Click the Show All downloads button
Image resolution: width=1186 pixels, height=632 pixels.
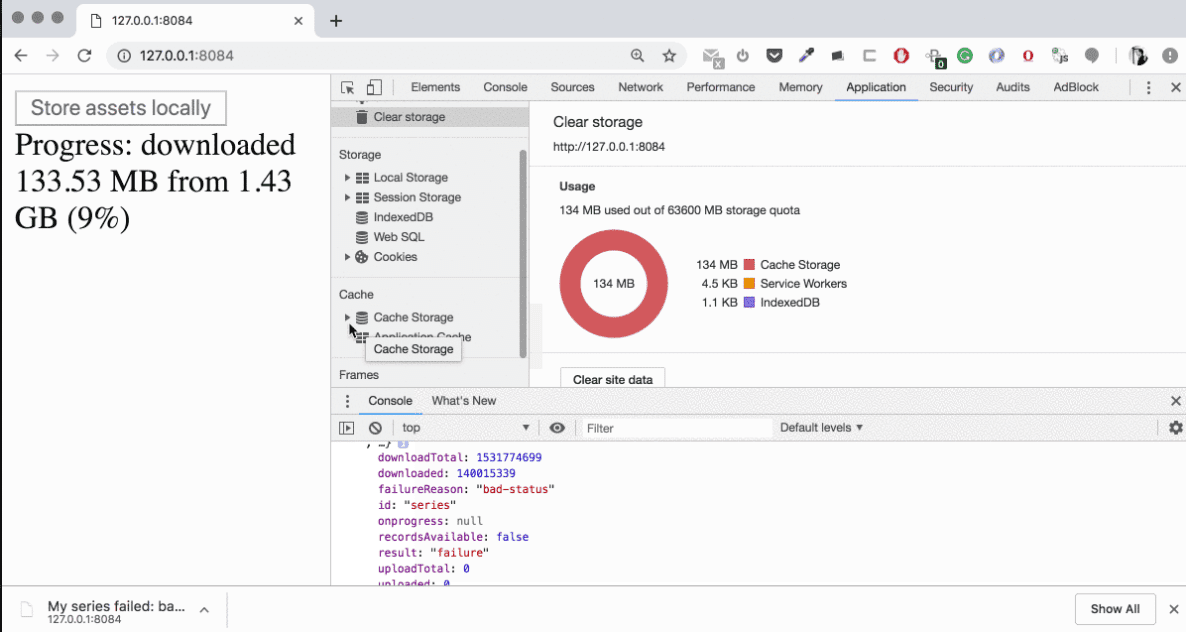1114,609
